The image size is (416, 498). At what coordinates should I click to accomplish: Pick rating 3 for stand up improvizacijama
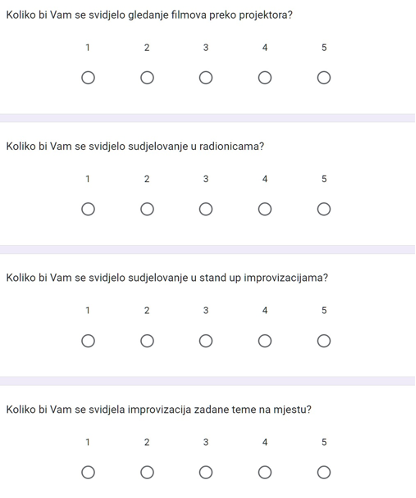[206, 341]
